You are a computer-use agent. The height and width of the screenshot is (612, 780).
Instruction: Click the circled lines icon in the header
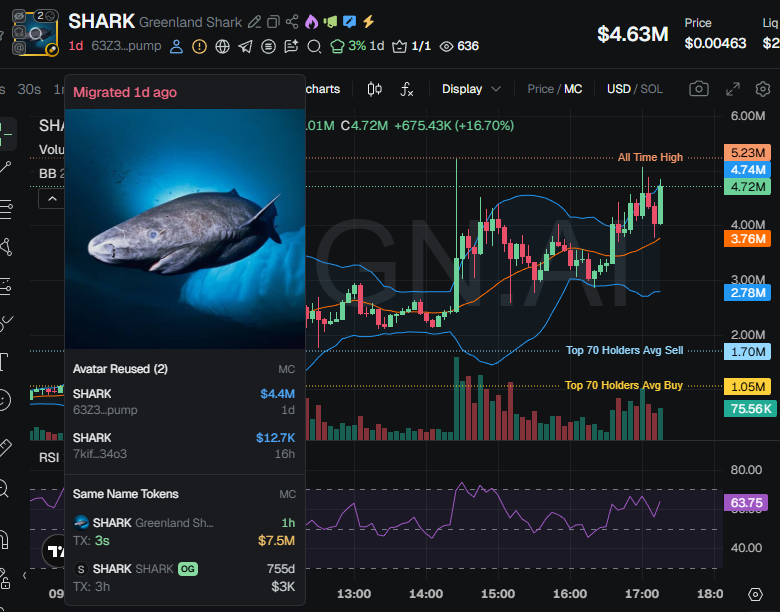[x=269, y=47]
